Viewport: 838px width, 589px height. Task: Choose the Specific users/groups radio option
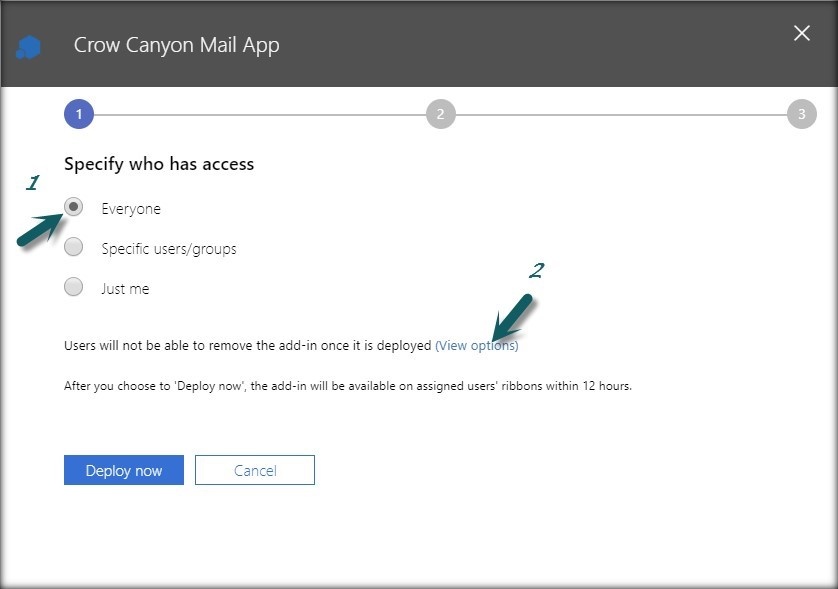click(73, 247)
